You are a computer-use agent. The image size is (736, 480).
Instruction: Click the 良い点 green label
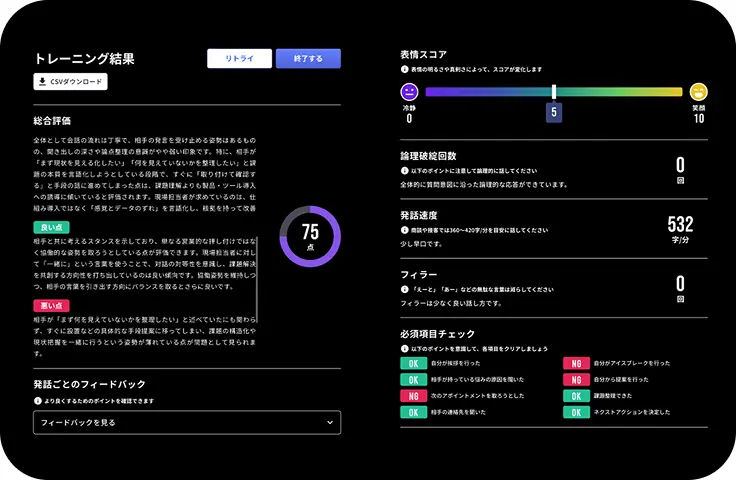[x=52, y=228]
